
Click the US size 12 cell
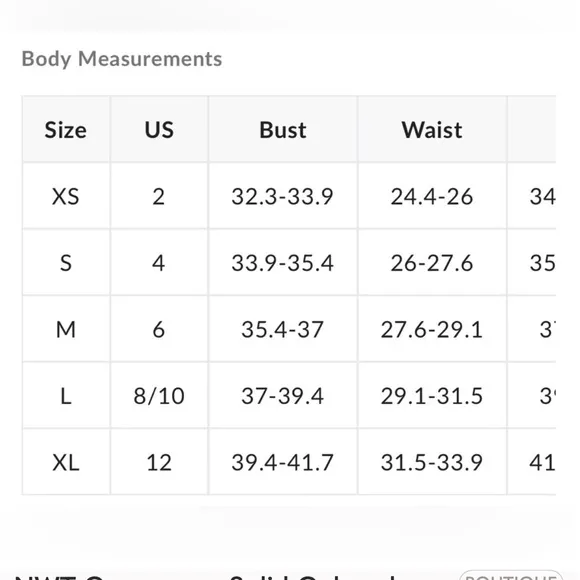coord(159,462)
